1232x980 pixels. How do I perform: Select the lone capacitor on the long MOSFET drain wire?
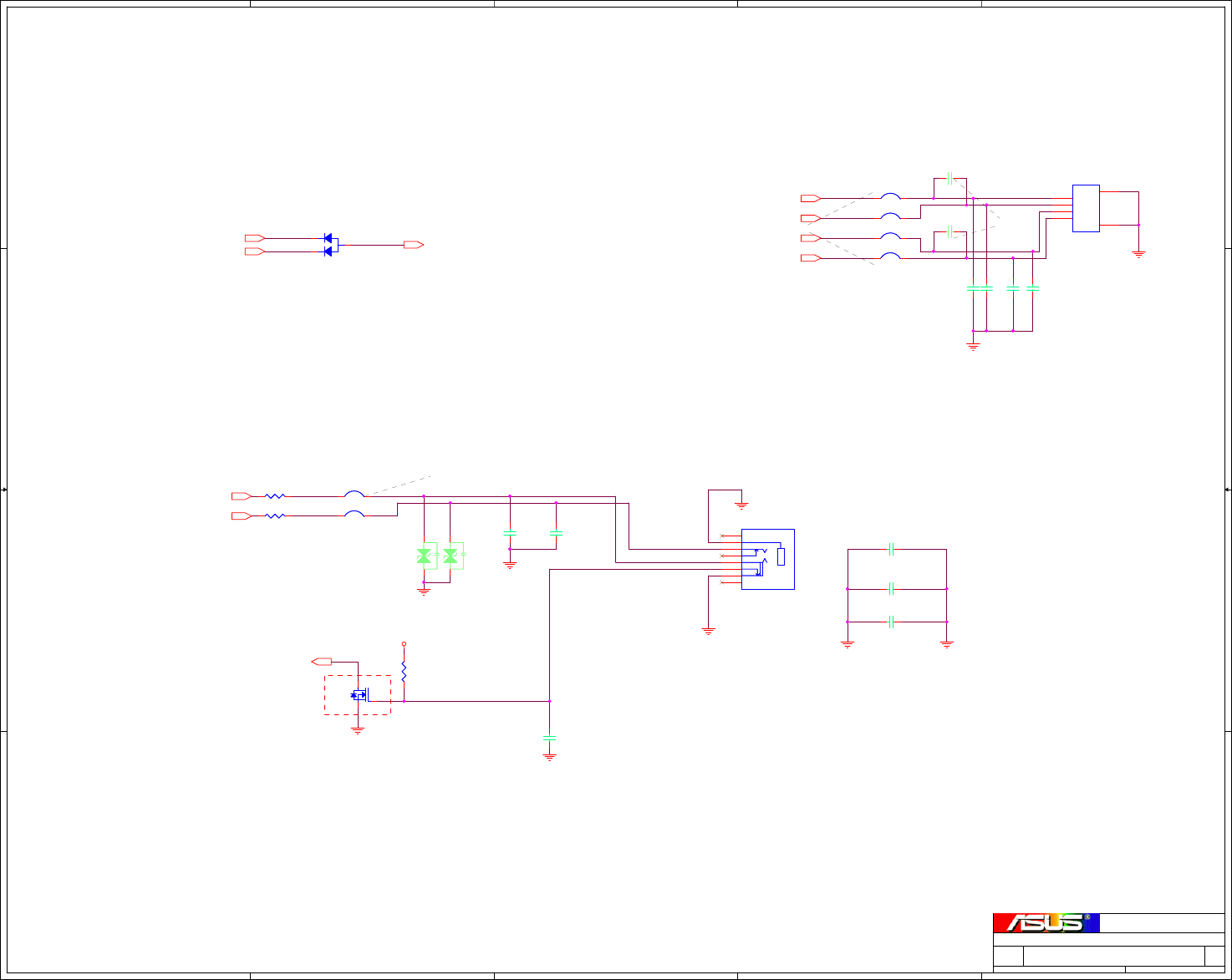click(549, 739)
